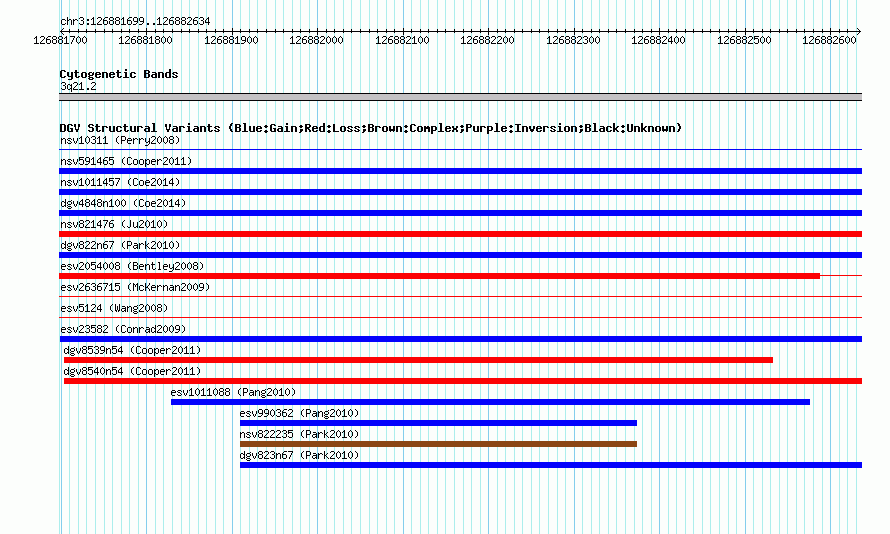This screenshot has height=534, width=890.
Task: Click the Cytogenetic Bands track title
Action: (119, 74)
